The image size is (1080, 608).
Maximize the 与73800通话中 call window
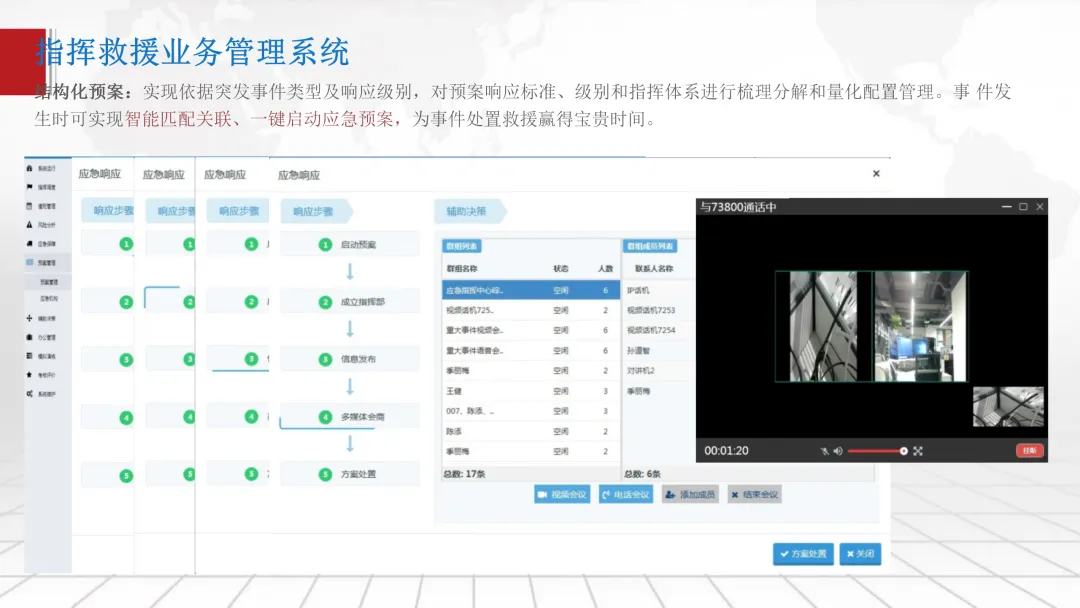tap(1024, 207)
